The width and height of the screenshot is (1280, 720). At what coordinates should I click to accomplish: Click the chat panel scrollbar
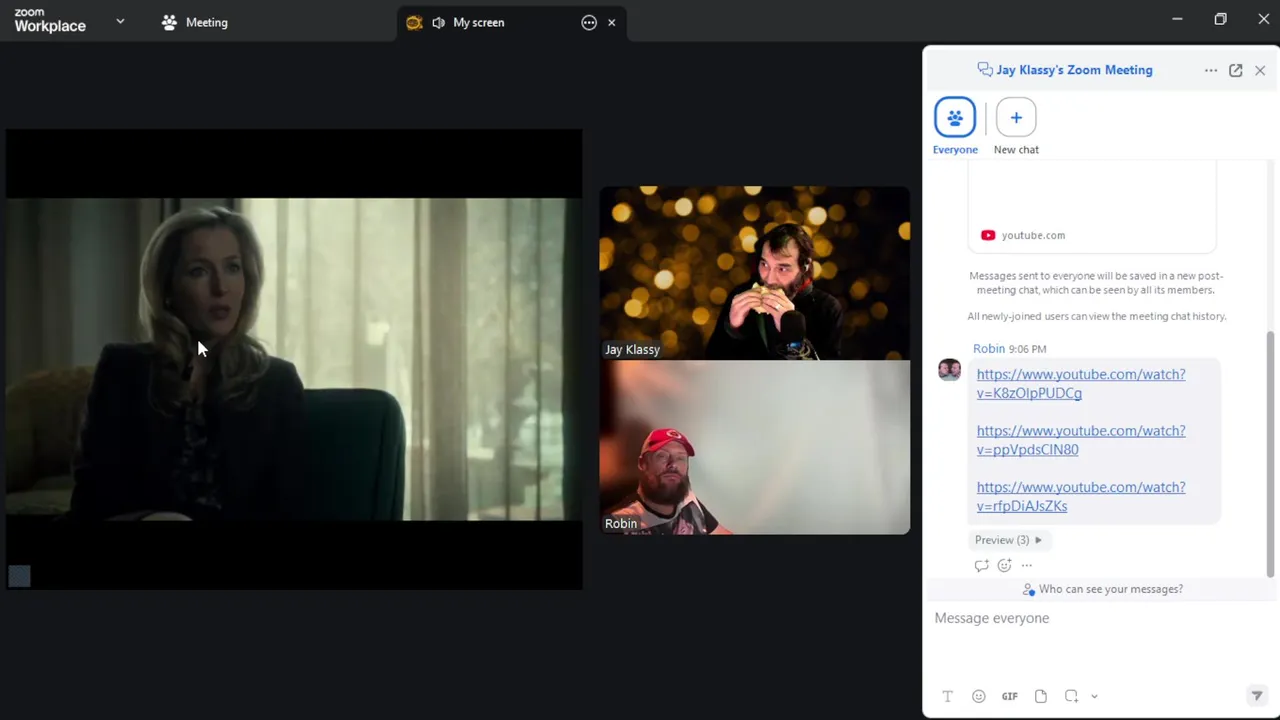(1270, 454)
